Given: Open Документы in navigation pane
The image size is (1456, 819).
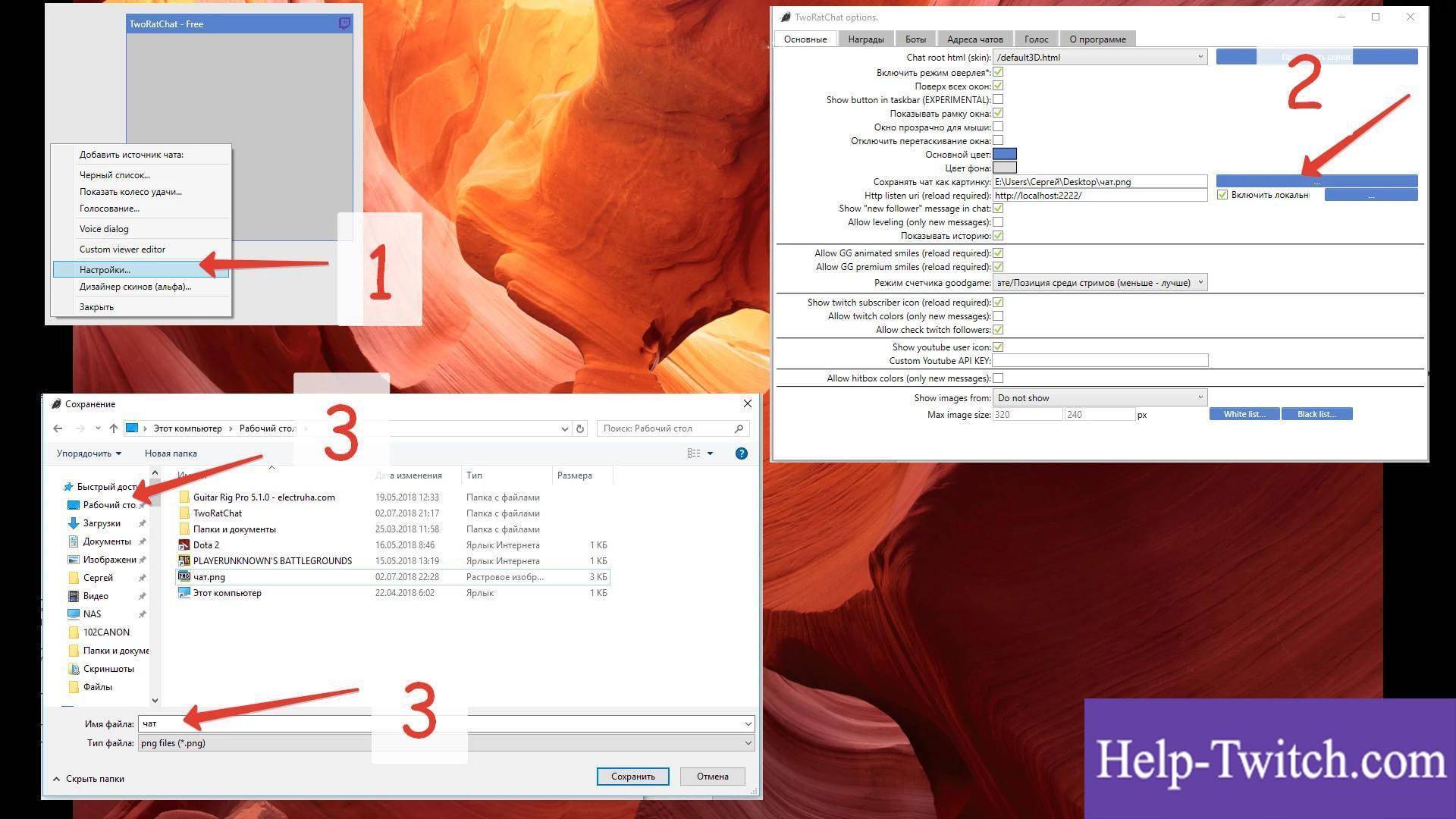Looking at the screenshot, I should click(x=107, y=541).
